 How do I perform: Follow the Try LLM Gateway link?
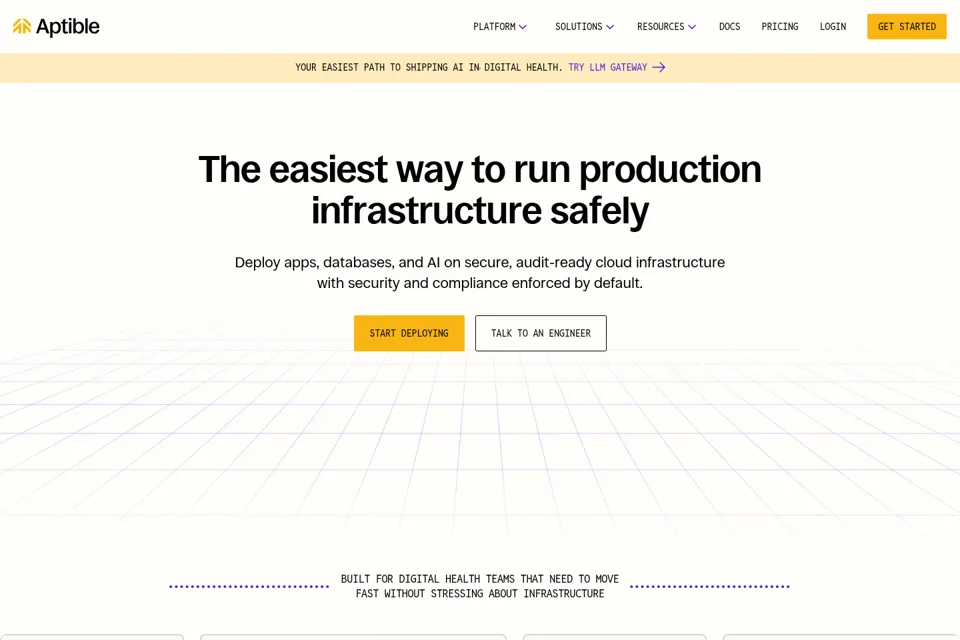tap(607, 67)
